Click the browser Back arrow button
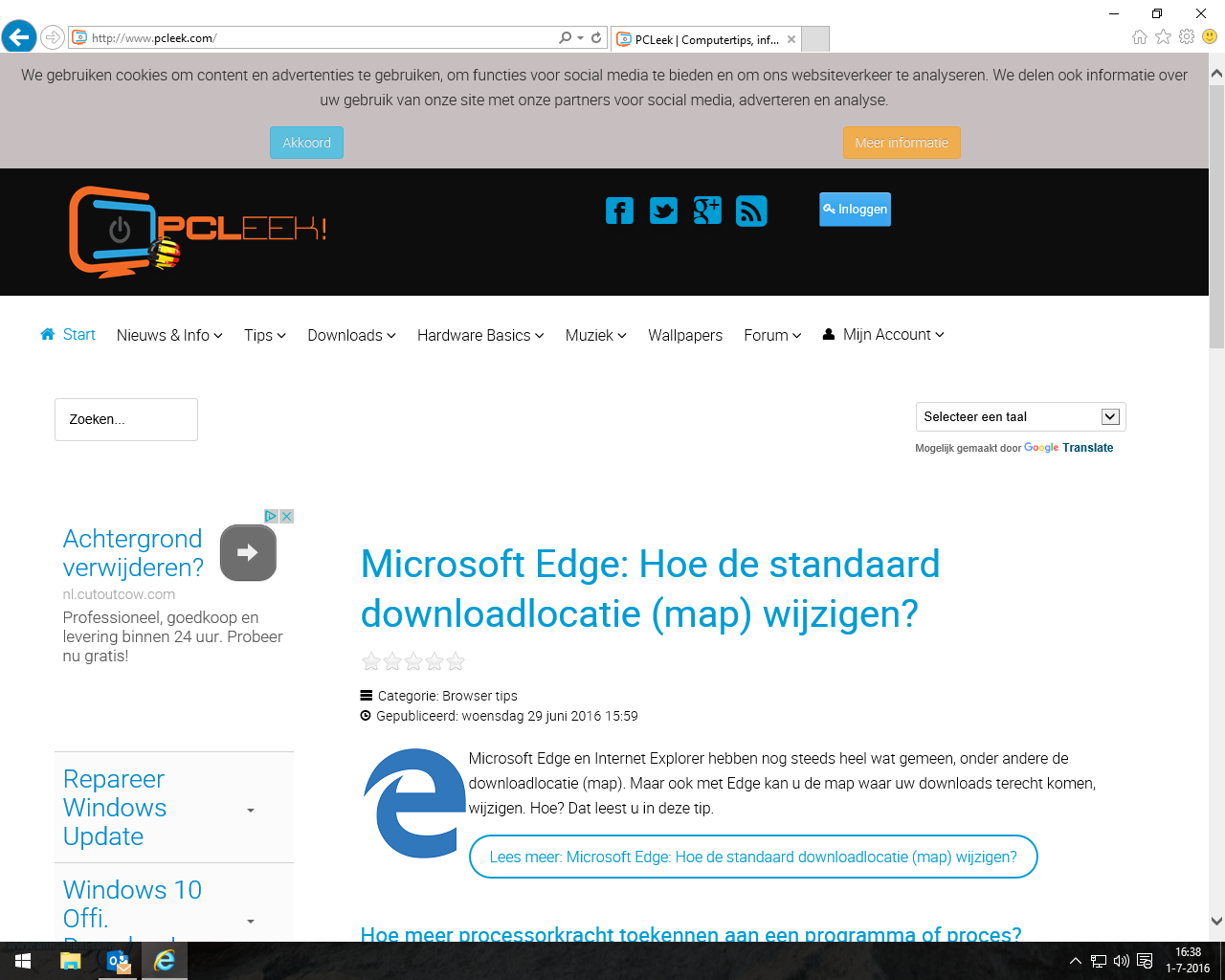Screen dimensions: 1225x980 tap(18, 38)
